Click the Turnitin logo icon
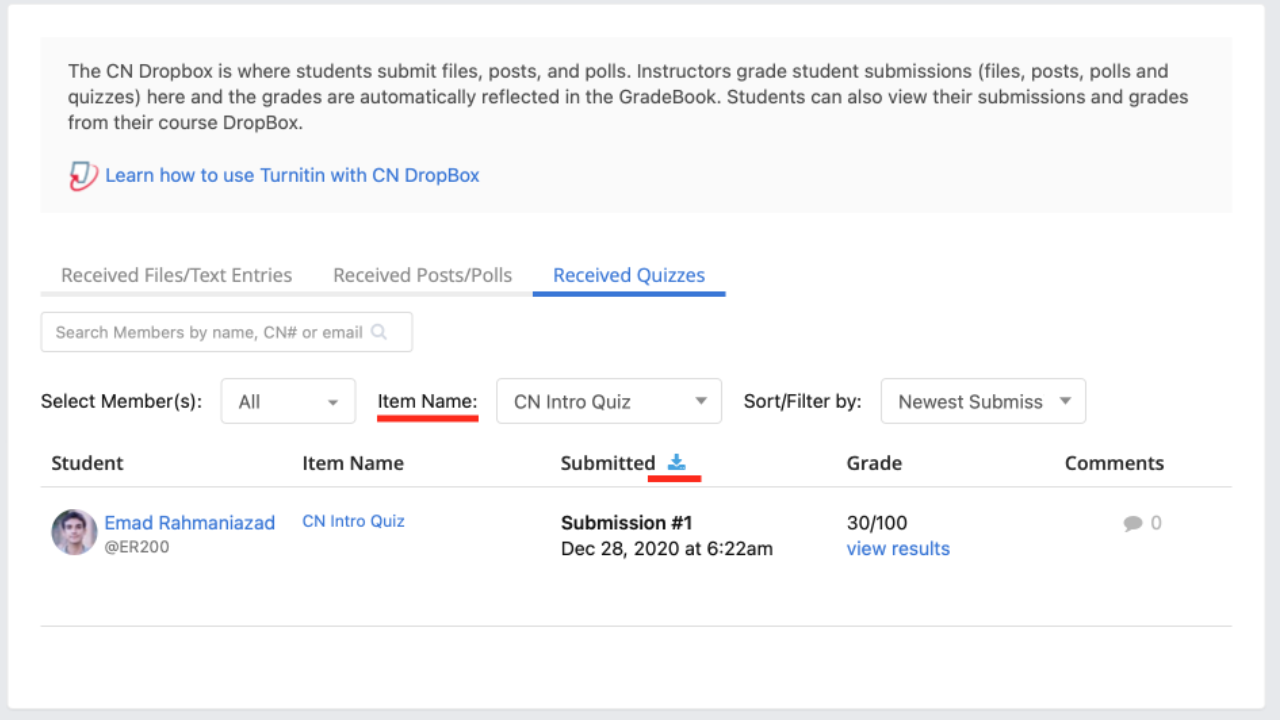This screenshot has height=720, width=1280. (83, 176)
